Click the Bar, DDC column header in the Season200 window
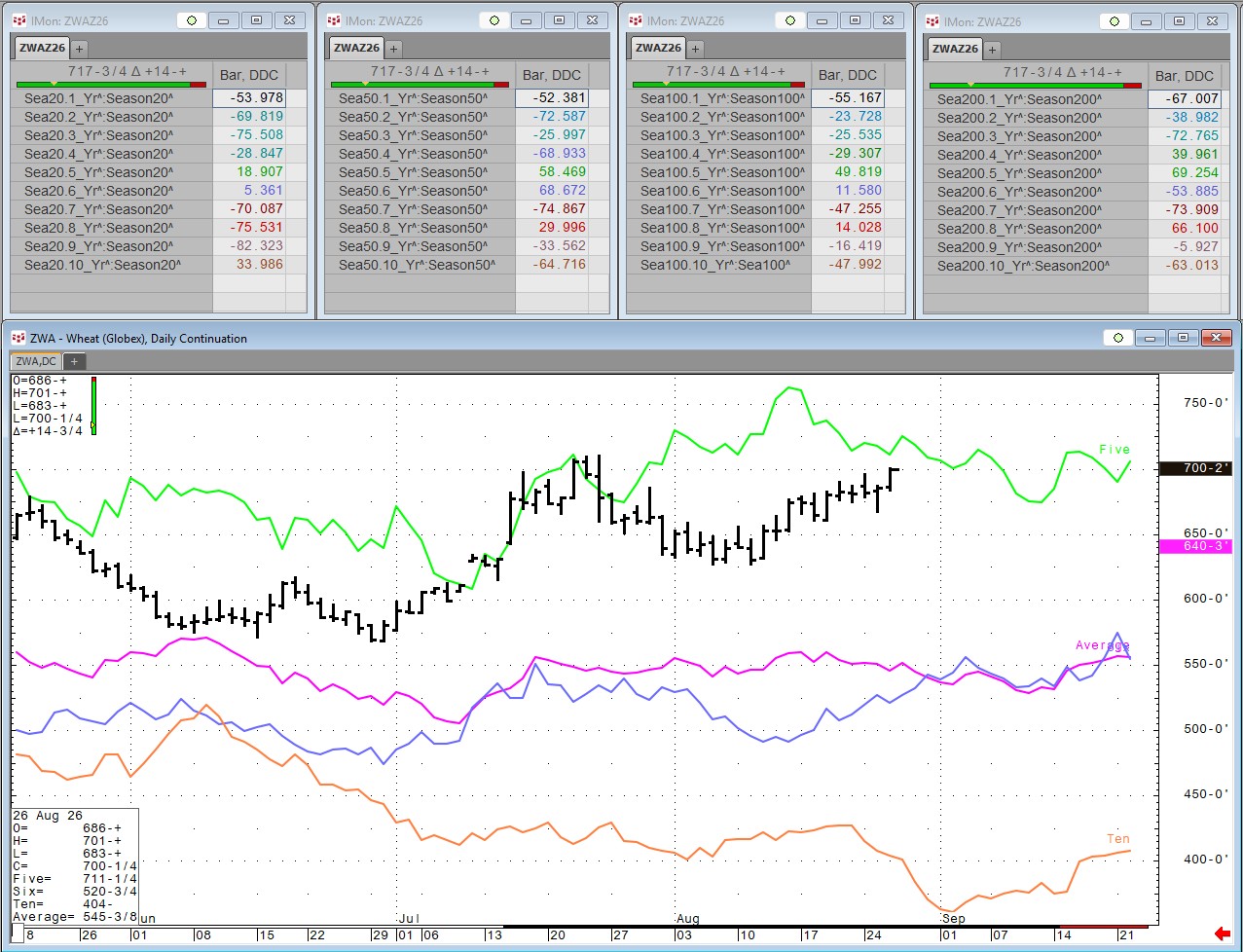1243x952 pixels. (1185, 76)
